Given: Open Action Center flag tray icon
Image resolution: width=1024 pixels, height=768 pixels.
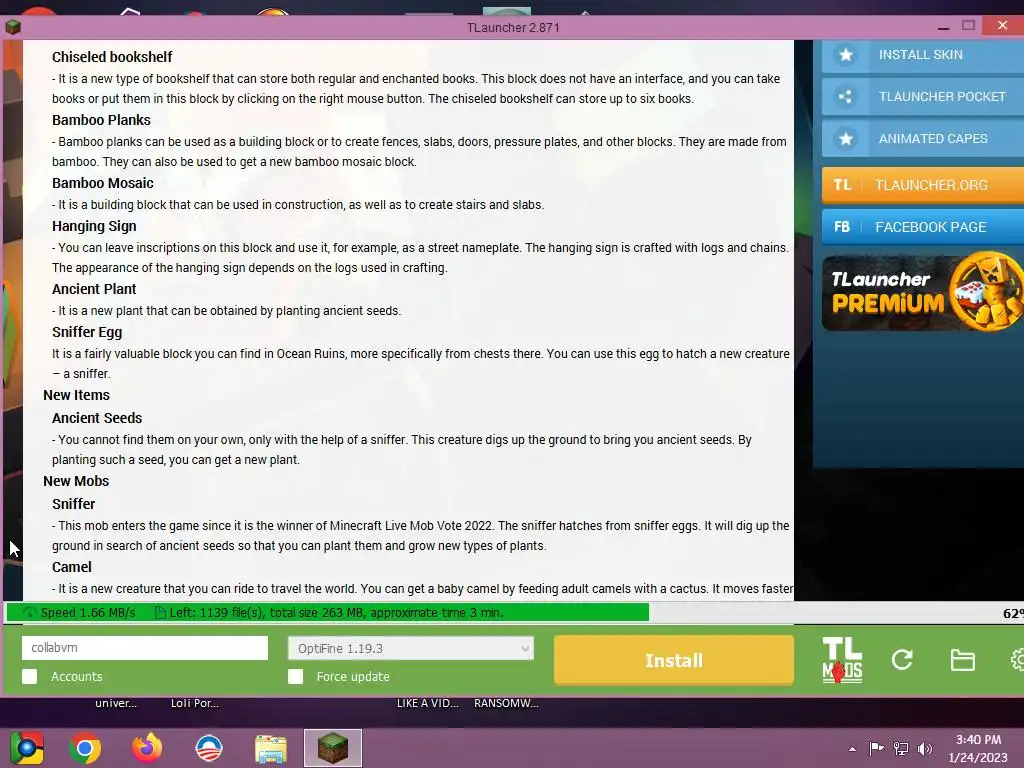Looking at the screenshot, I should pyautogui.click(x=876, y=748).
